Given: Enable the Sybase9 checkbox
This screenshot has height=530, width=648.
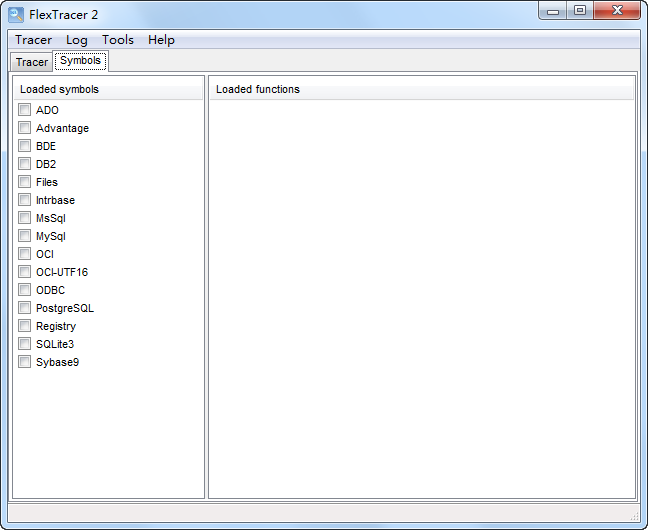Looking at the screenshot, I should coord(24,362).
